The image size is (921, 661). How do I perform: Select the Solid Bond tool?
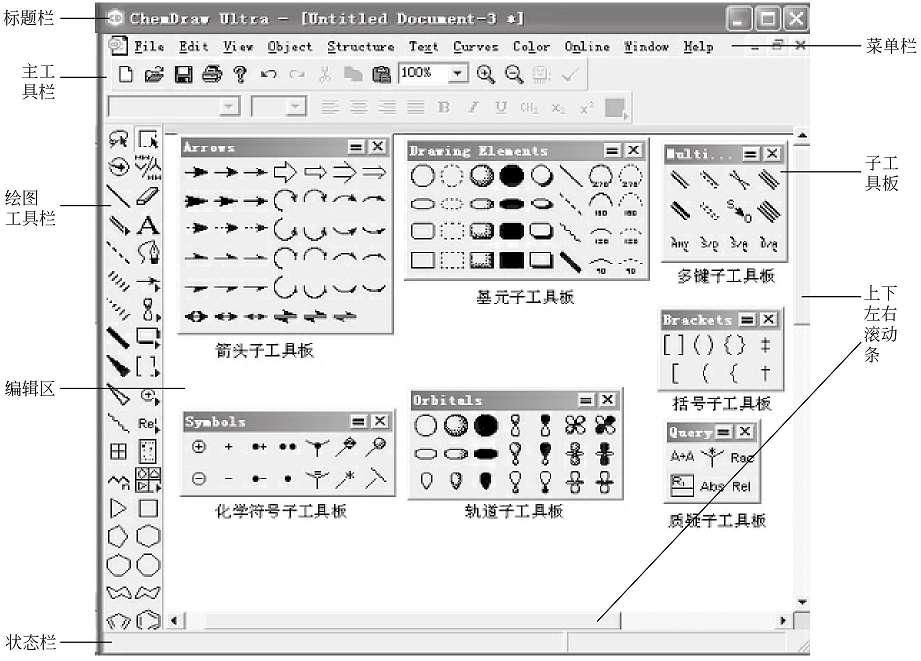pos(118,196)
